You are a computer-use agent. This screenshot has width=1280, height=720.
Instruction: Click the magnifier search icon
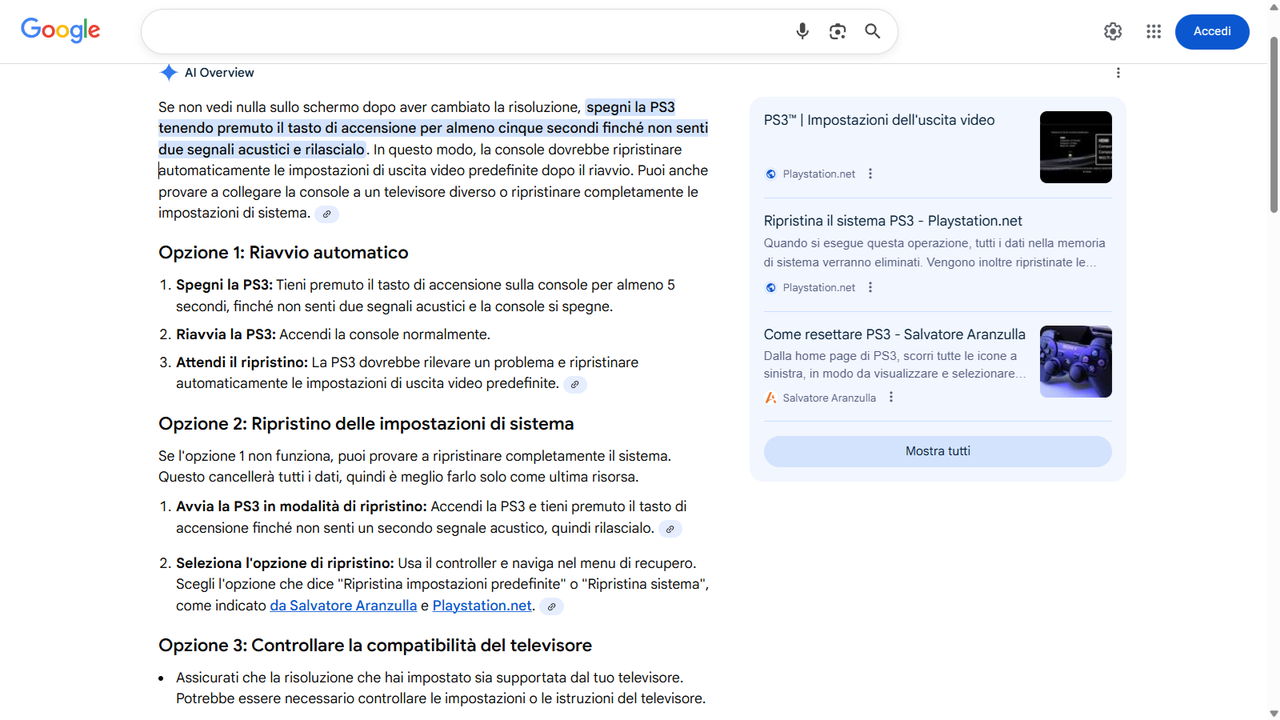tap(873, 31)
